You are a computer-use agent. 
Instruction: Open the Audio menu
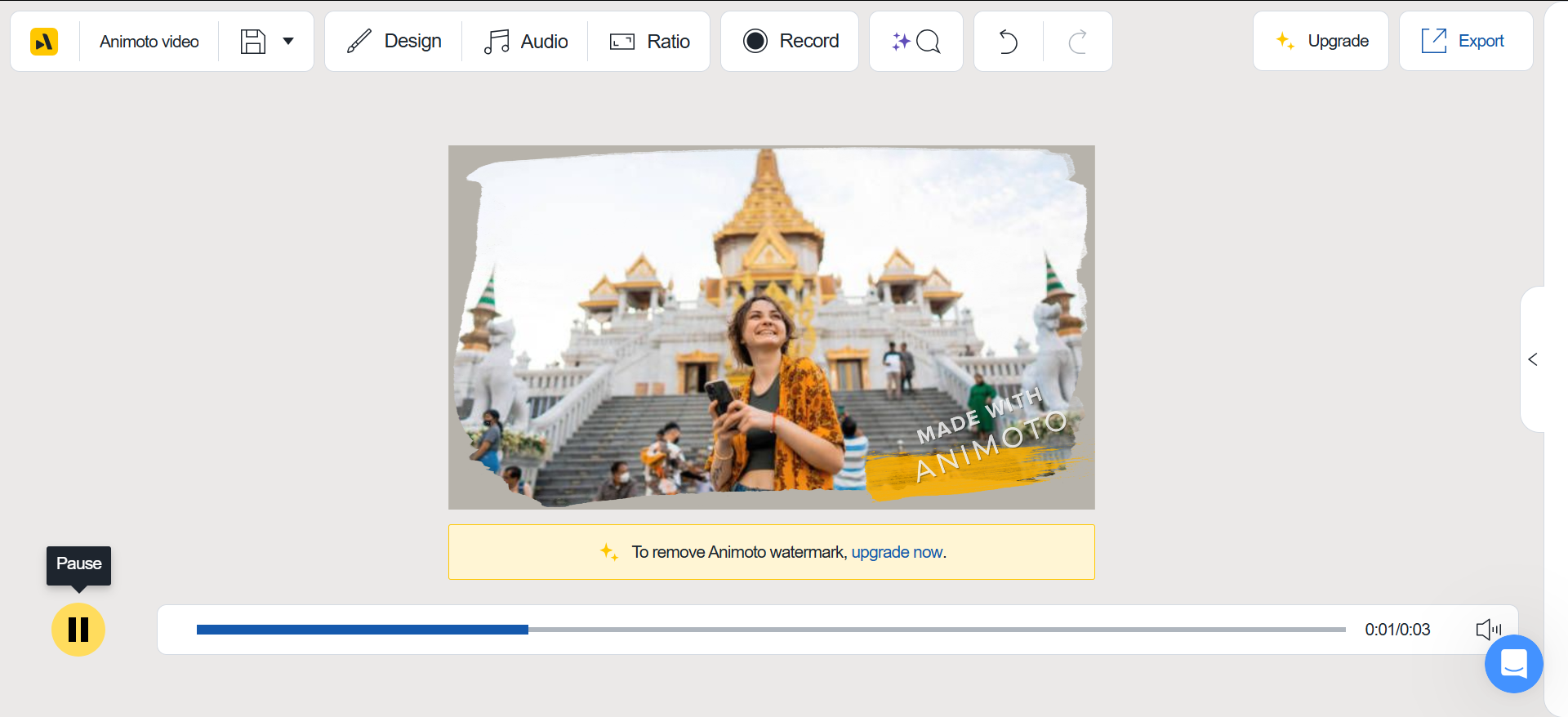pyautogui.click(x=526, y=41)
